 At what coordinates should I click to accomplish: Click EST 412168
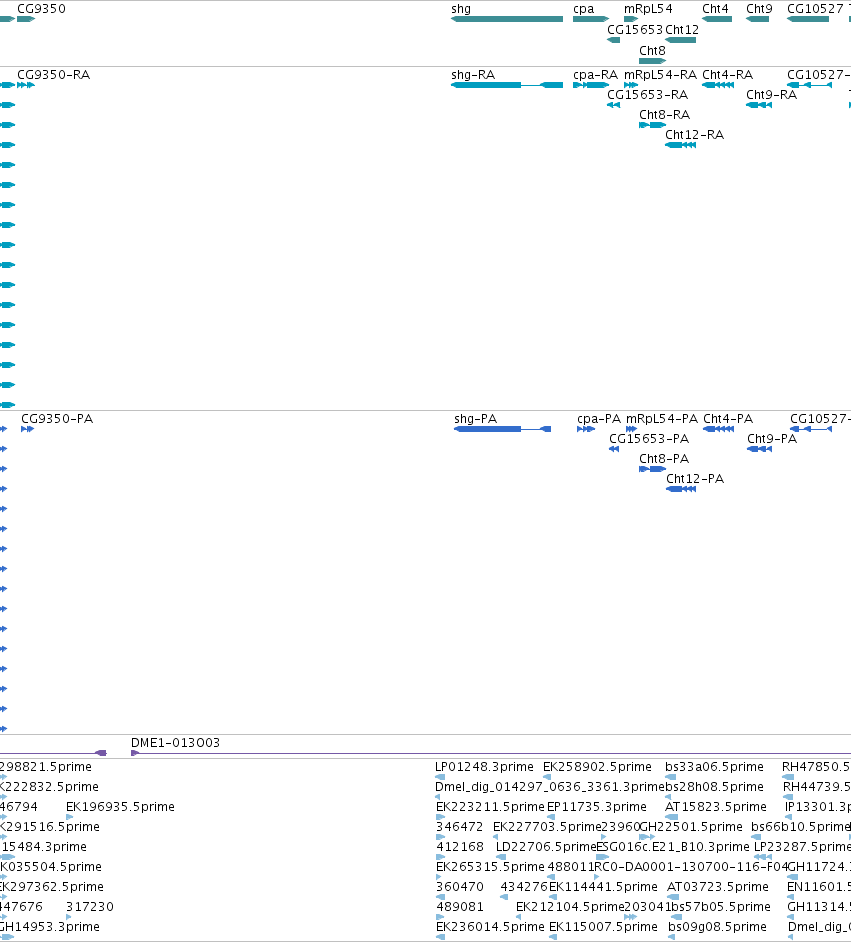[459, 847]
